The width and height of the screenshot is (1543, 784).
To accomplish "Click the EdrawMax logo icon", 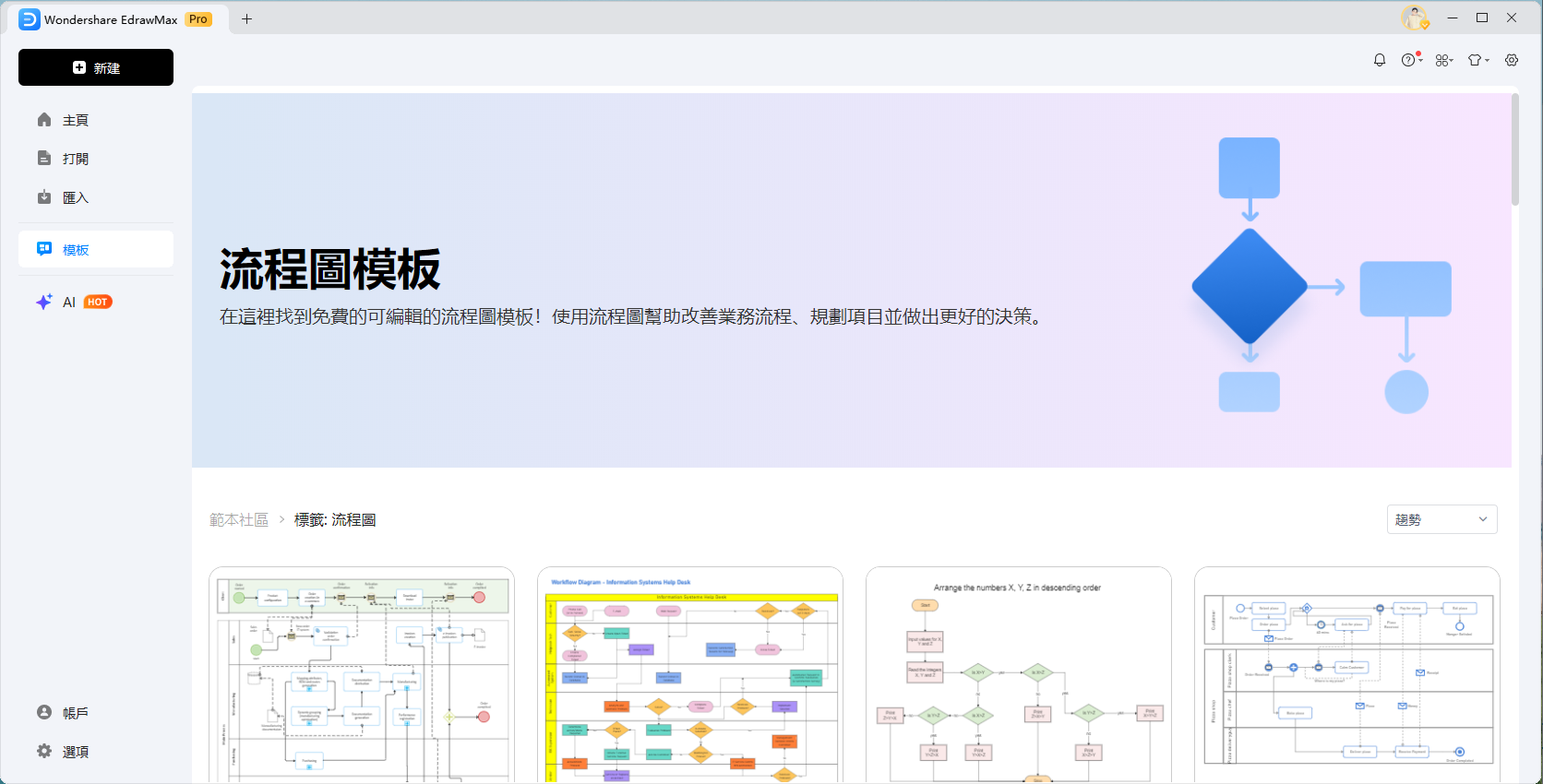I will coord(30,19).
